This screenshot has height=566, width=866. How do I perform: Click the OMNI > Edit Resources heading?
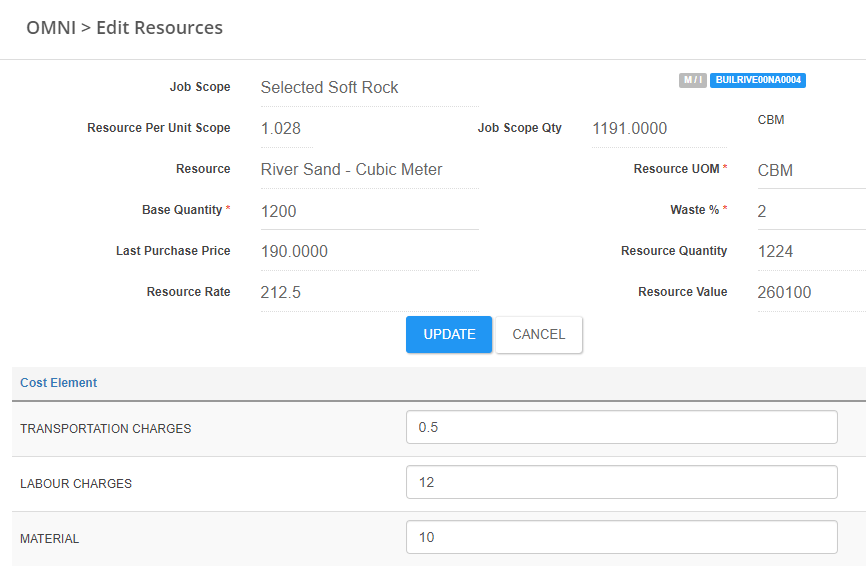coord(124,28)
